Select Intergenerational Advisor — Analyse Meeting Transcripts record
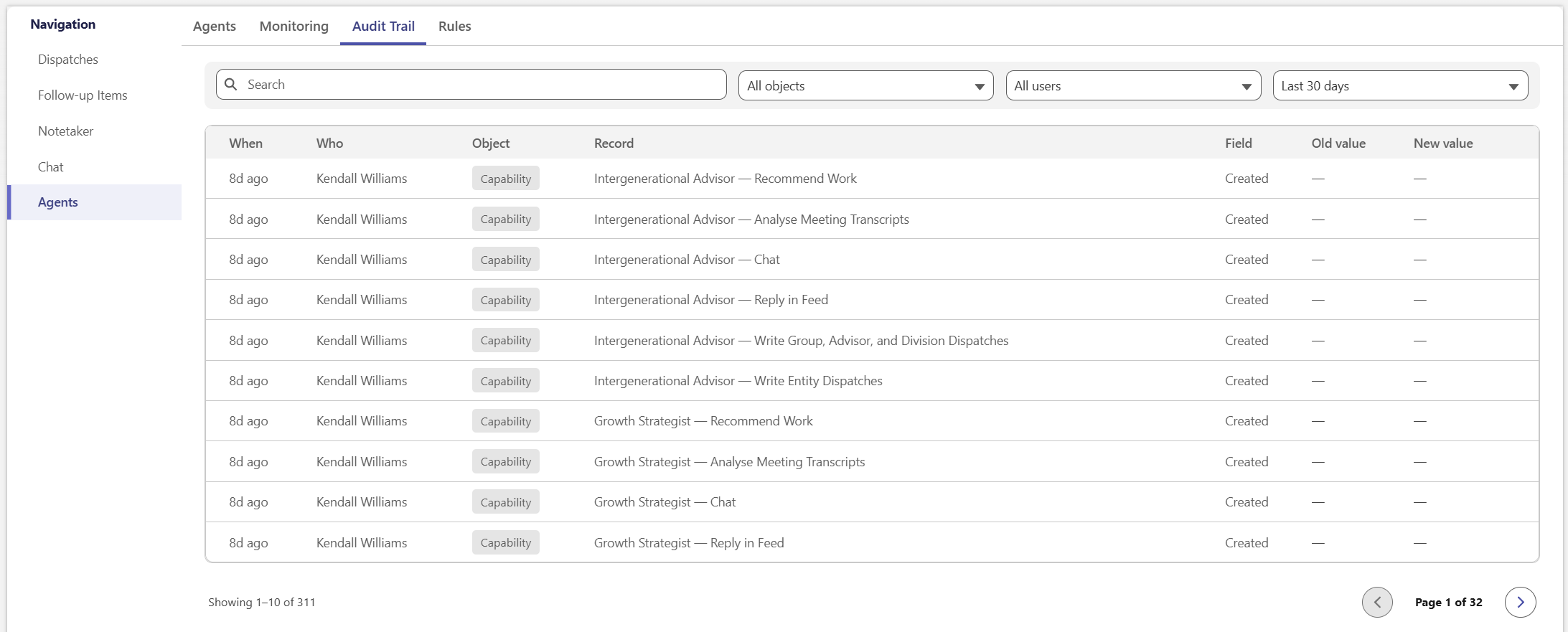Screen dimensions: 1568x632 pyautogui.click(x=751, y=220)
